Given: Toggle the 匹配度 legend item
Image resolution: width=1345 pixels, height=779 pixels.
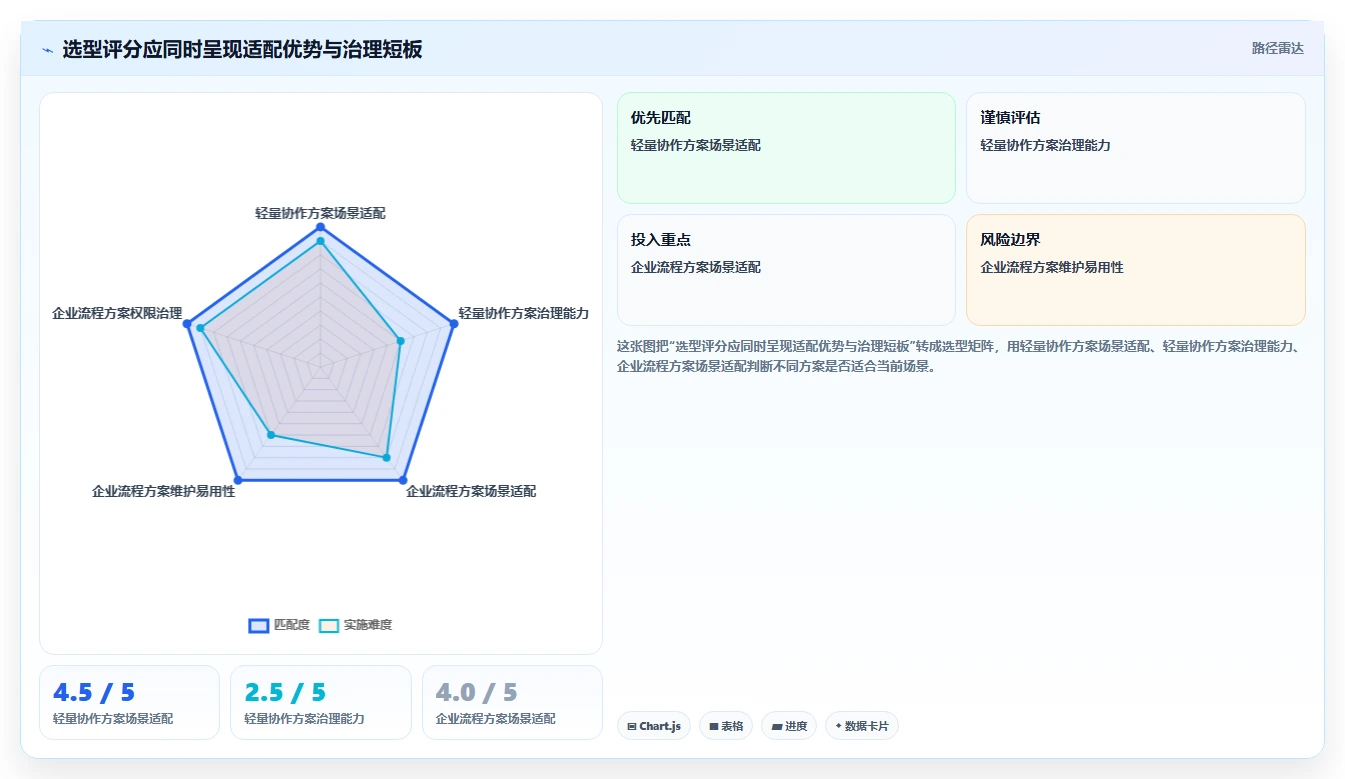Looking at the screenshot, I should pyautogui.click(x=279, y=625).
